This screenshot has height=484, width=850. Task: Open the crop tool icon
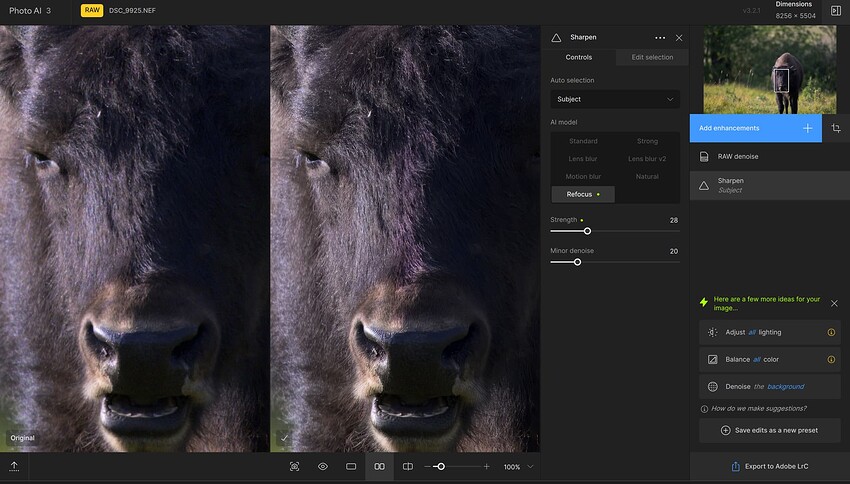coord(836,128)
